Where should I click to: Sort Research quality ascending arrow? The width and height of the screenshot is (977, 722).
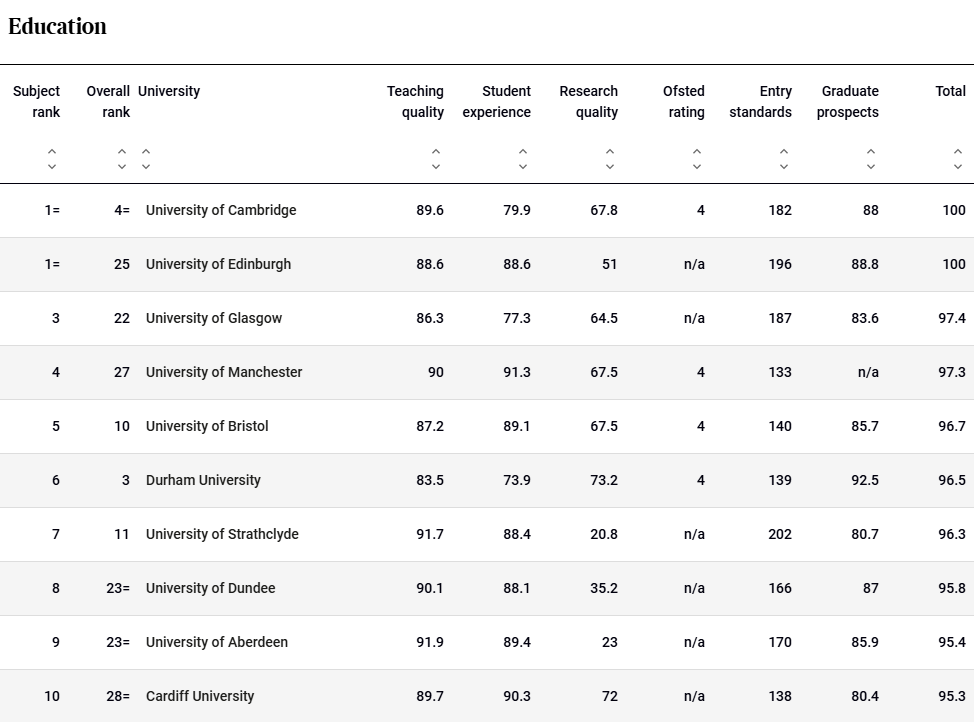point(610,151)
